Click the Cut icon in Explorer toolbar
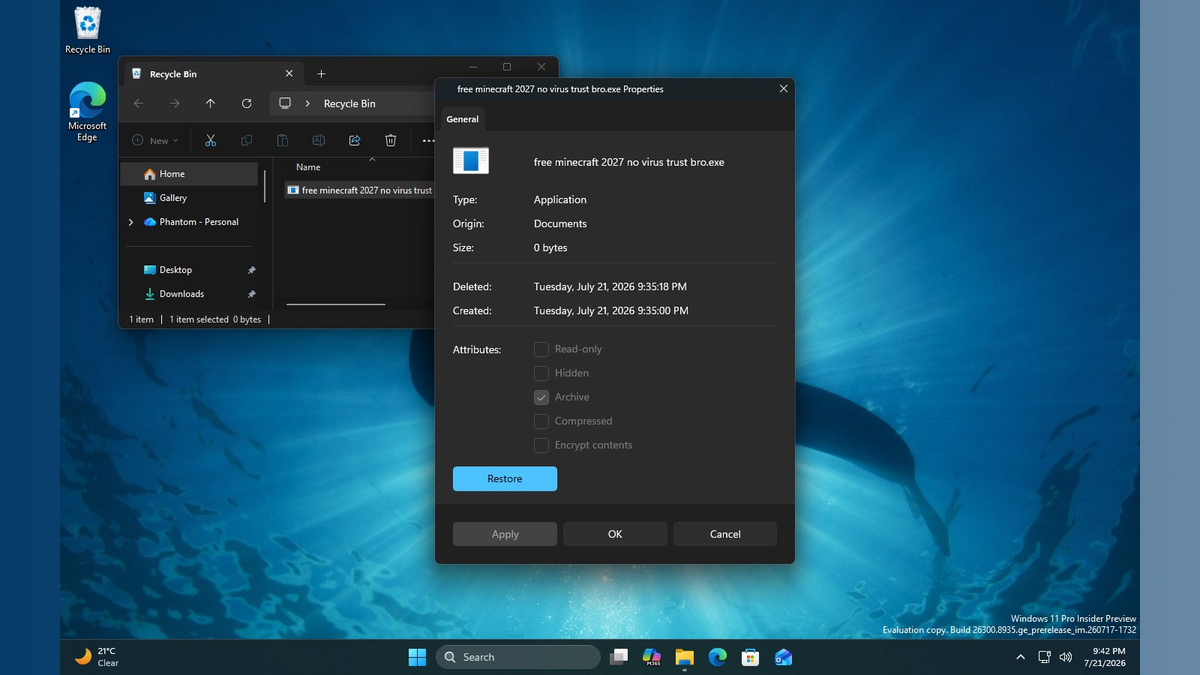The height and width of the screenshot is (675, 1200). tap(210, 141)
